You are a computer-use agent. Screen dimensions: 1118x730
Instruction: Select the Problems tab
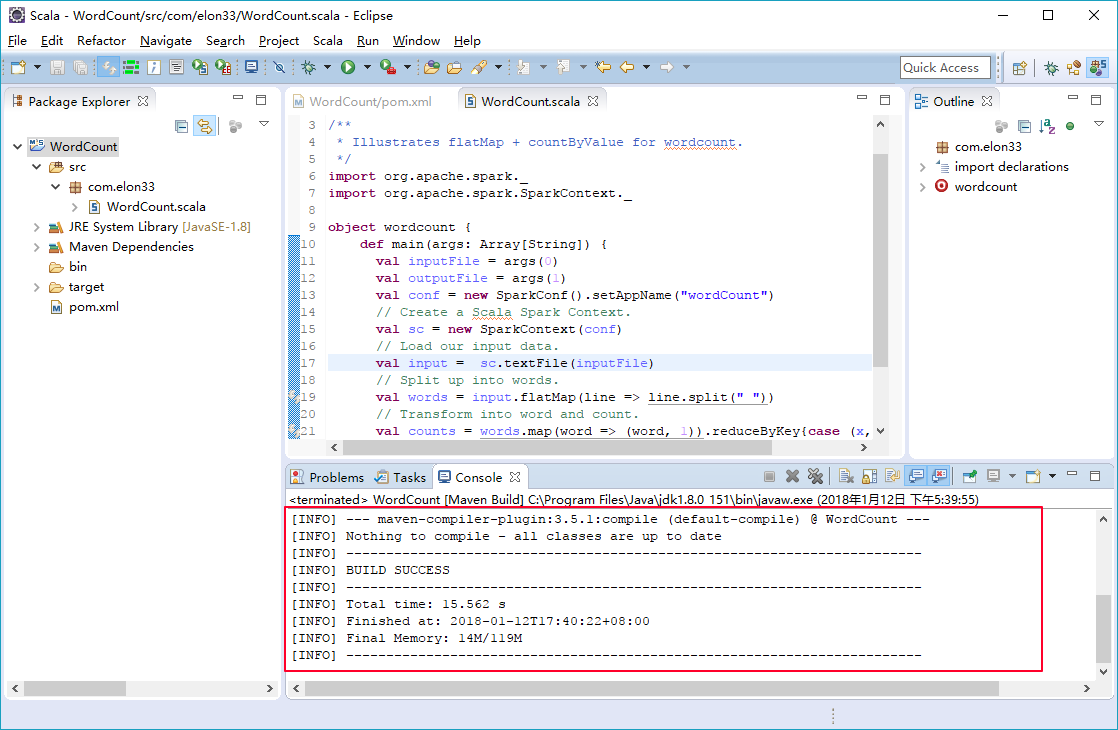[x=335, y=477]
